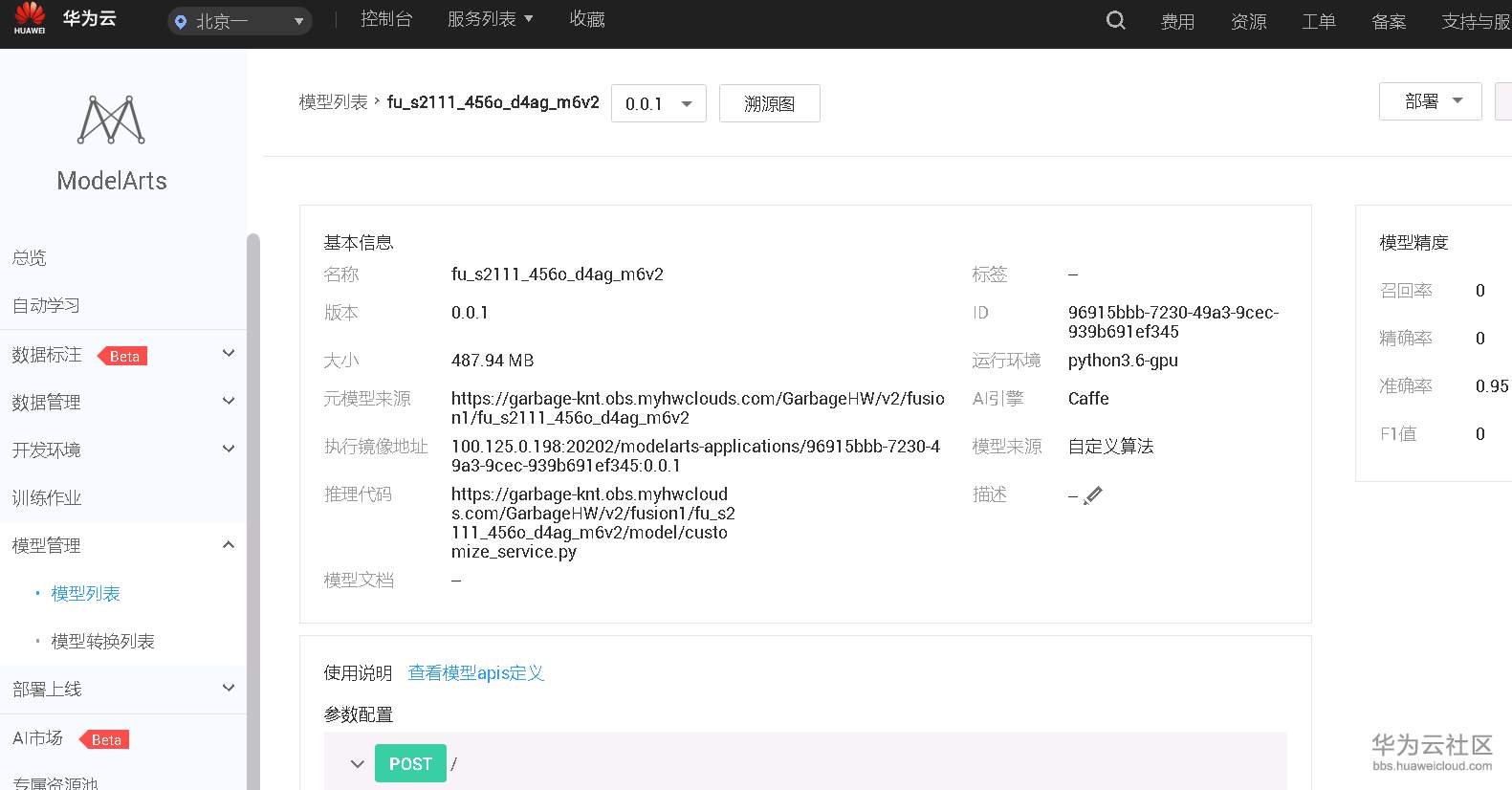Collapse the 模型管理 sidebar section
Image resolution: width=1512 pixels, height=790 pixels.
[x=229, y=545]
